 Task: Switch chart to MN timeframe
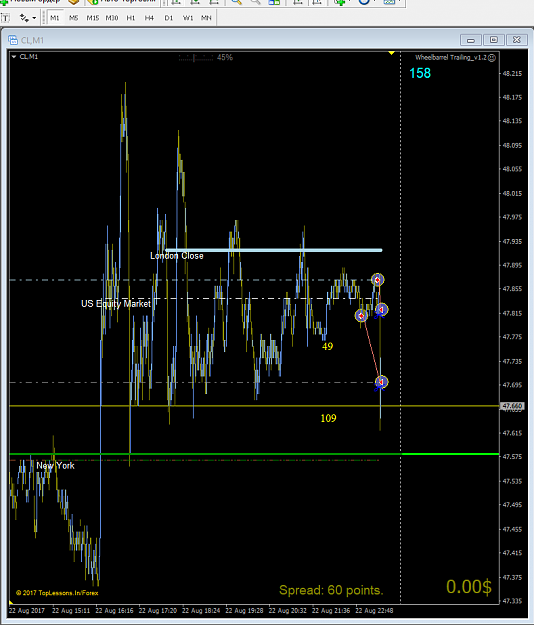[206, 18]
